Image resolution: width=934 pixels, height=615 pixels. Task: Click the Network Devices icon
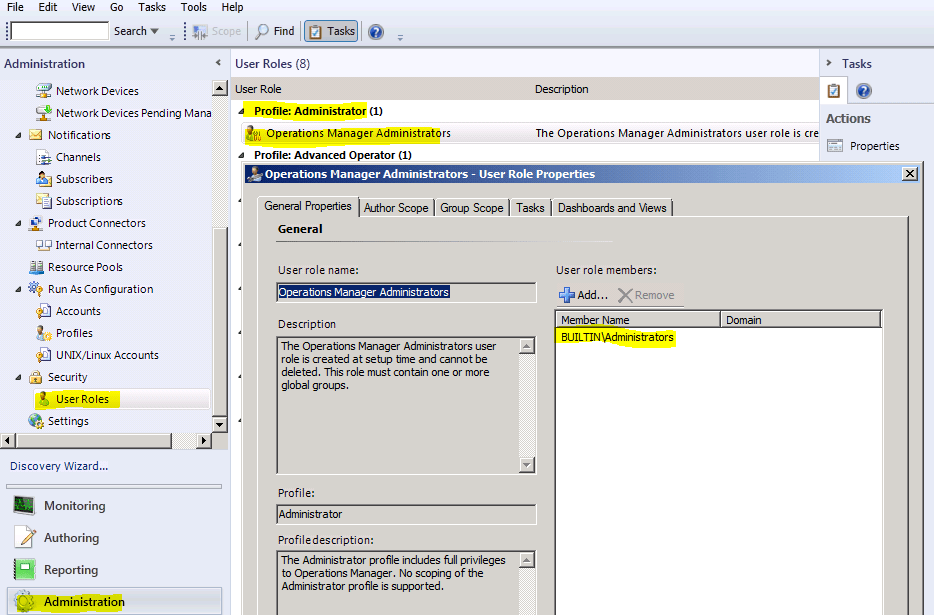coord(43,91)
